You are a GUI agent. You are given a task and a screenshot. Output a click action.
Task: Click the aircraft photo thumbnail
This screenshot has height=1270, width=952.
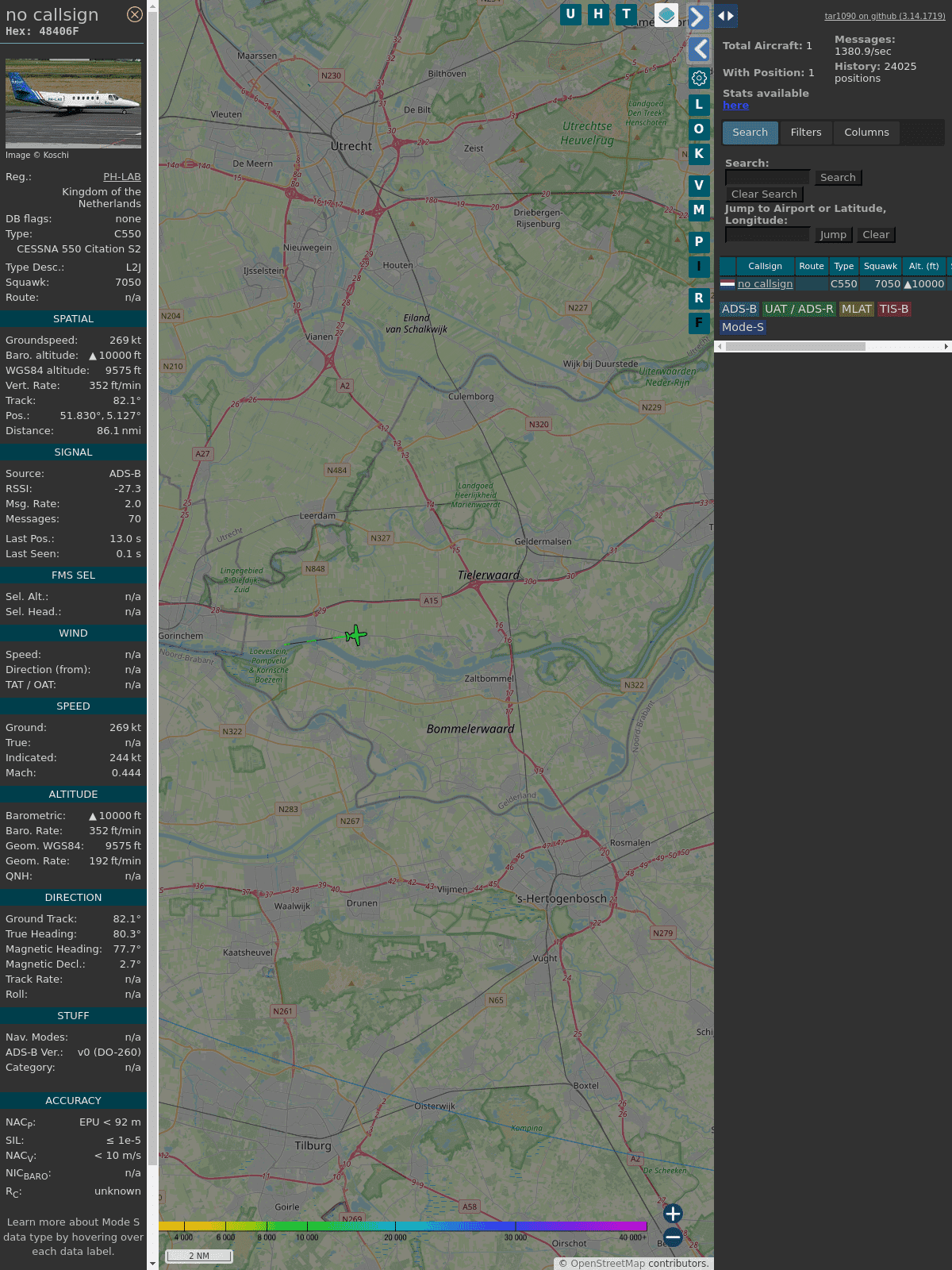point(73,103)
